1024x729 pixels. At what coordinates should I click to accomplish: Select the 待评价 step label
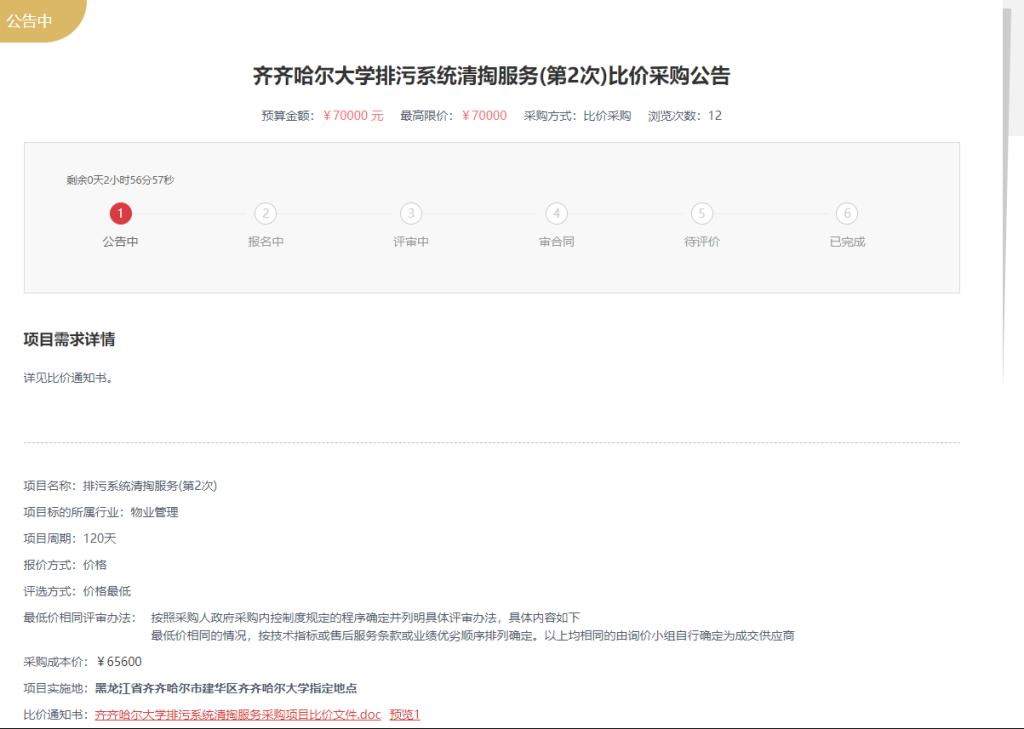[x=702, y=242]
